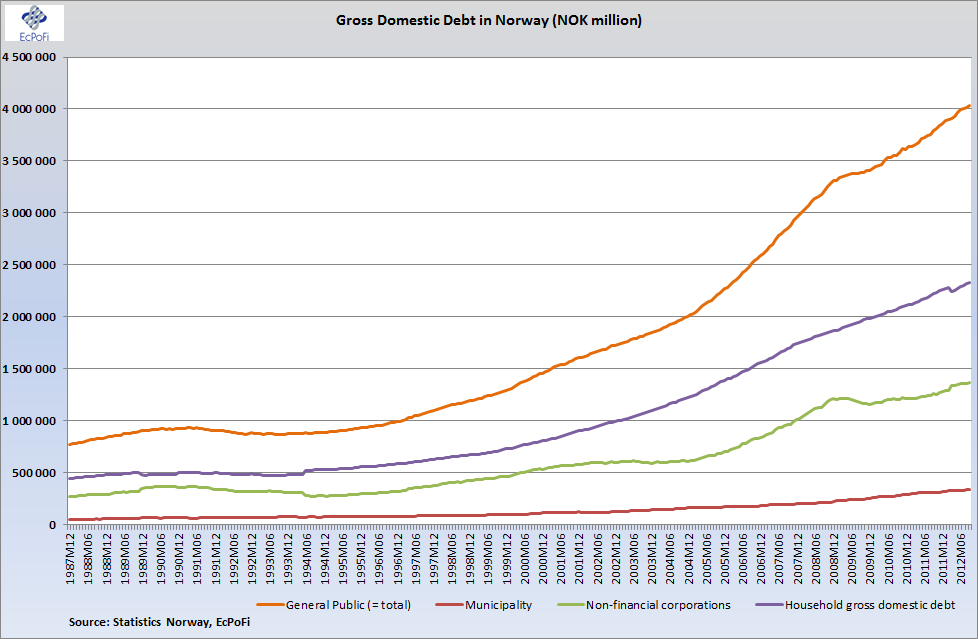978x639 pixels.
Task: Click the 3 000 000 y-axis label
Action: pyautogui.click(x=31, y=213)
